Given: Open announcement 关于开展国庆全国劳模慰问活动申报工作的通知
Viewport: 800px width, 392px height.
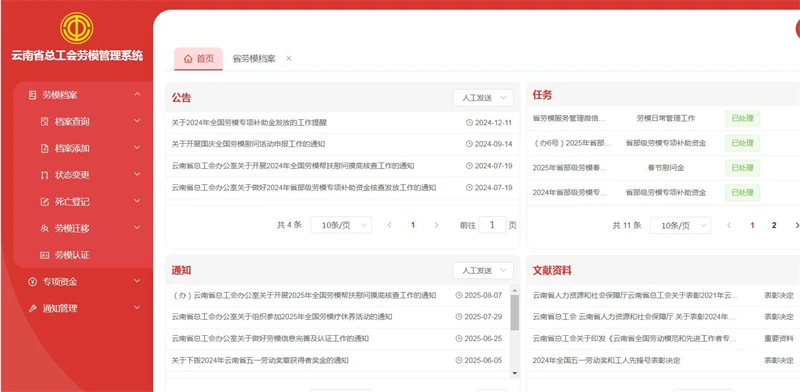Looking at the screenshot, I should pyautogui.click(x=248, y=144).
